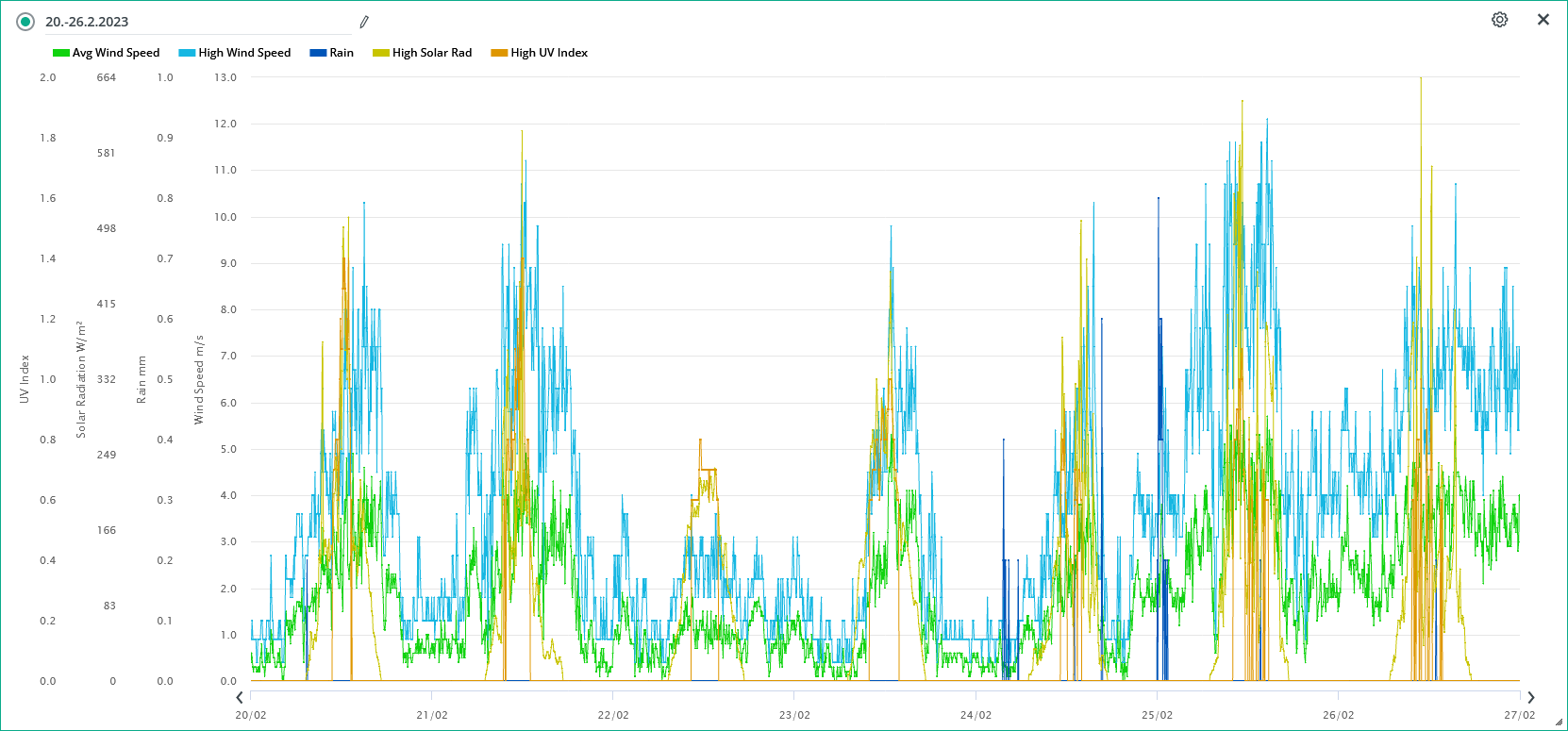The height and width of the screenshot is (731, 1568).
Task: Click High UV Index legend label
Action: click(548, 53)
